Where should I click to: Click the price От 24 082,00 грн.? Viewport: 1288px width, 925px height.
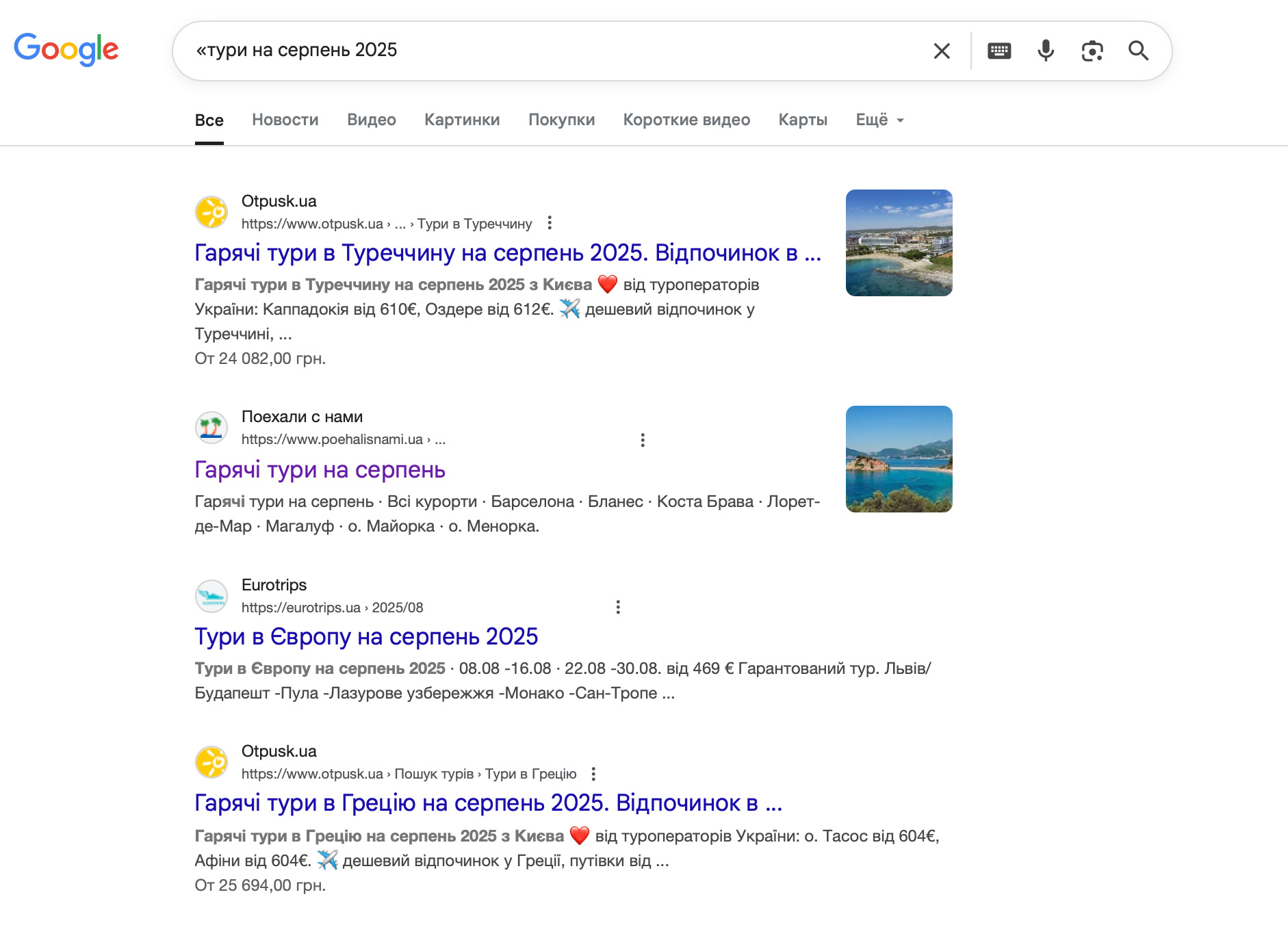pos(260,359)
